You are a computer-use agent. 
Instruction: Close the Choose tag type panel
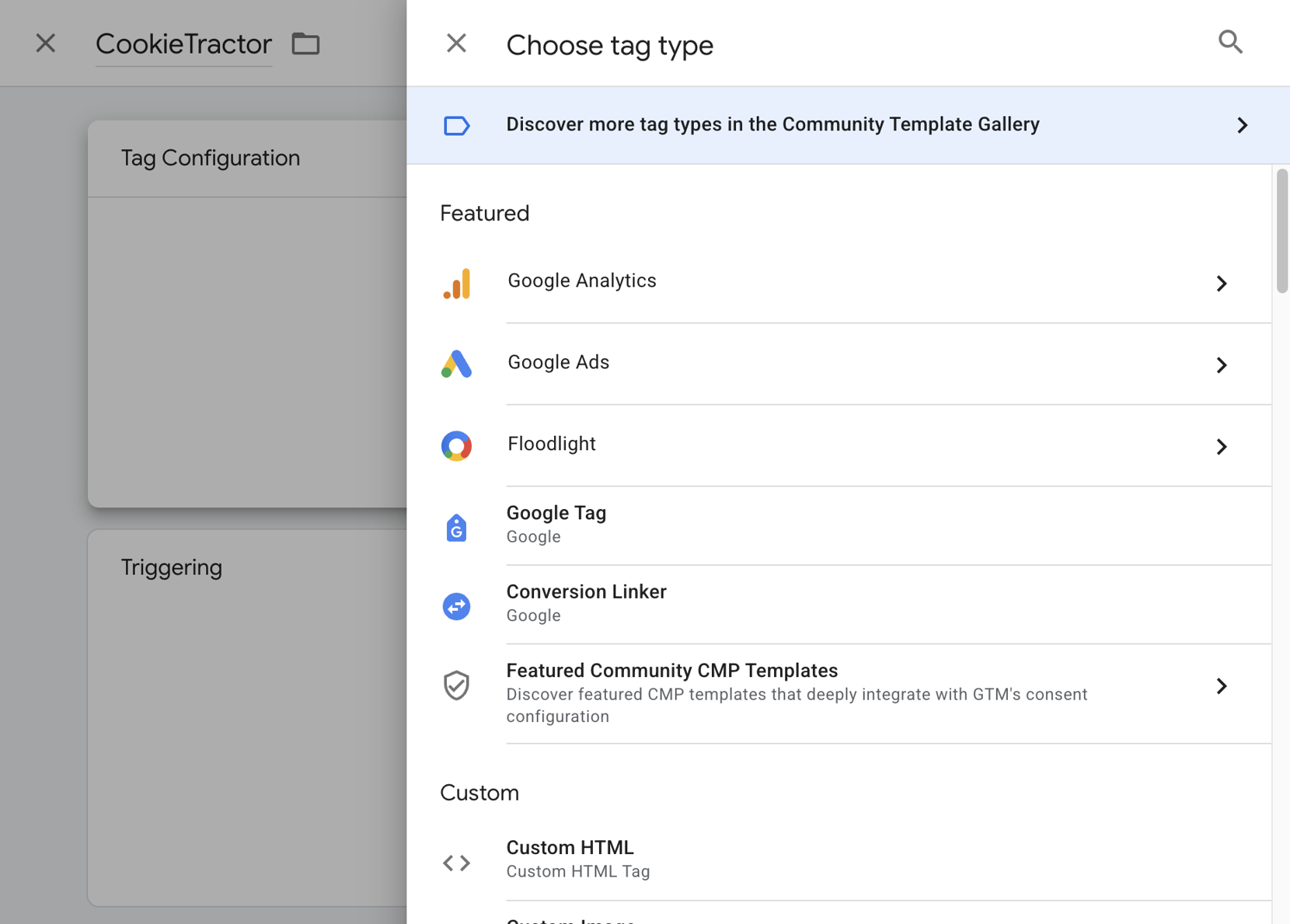tap(457, 44)
